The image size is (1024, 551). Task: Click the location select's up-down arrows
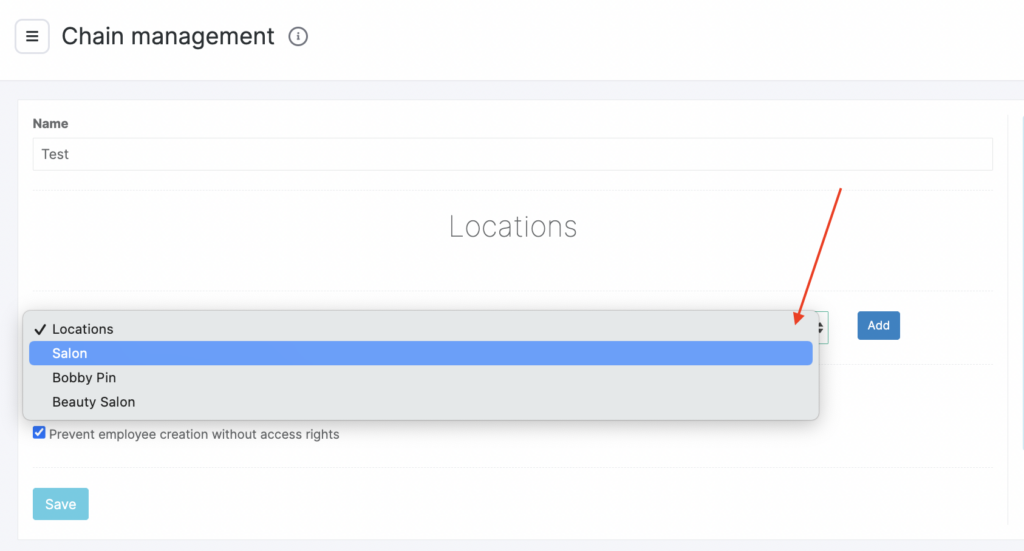(822, 326)
